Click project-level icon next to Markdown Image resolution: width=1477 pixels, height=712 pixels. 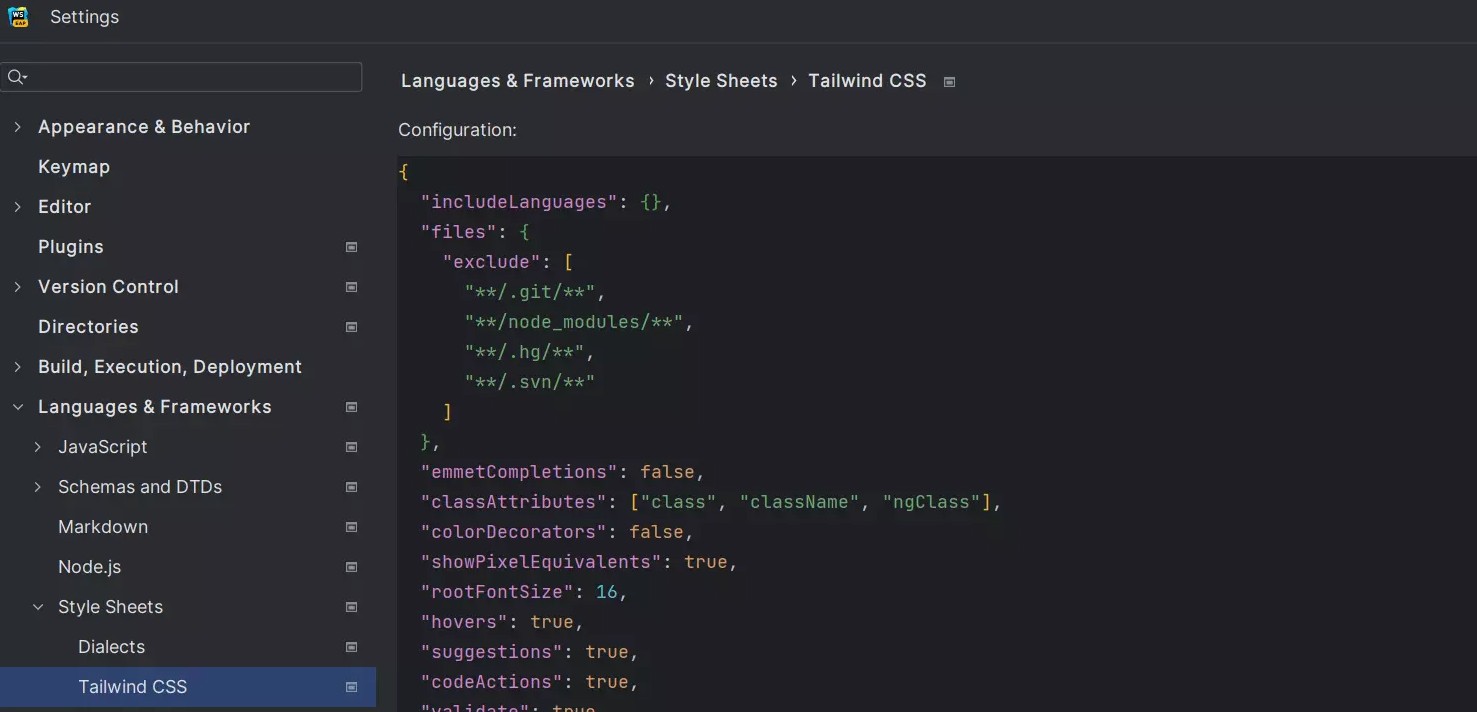351,527
